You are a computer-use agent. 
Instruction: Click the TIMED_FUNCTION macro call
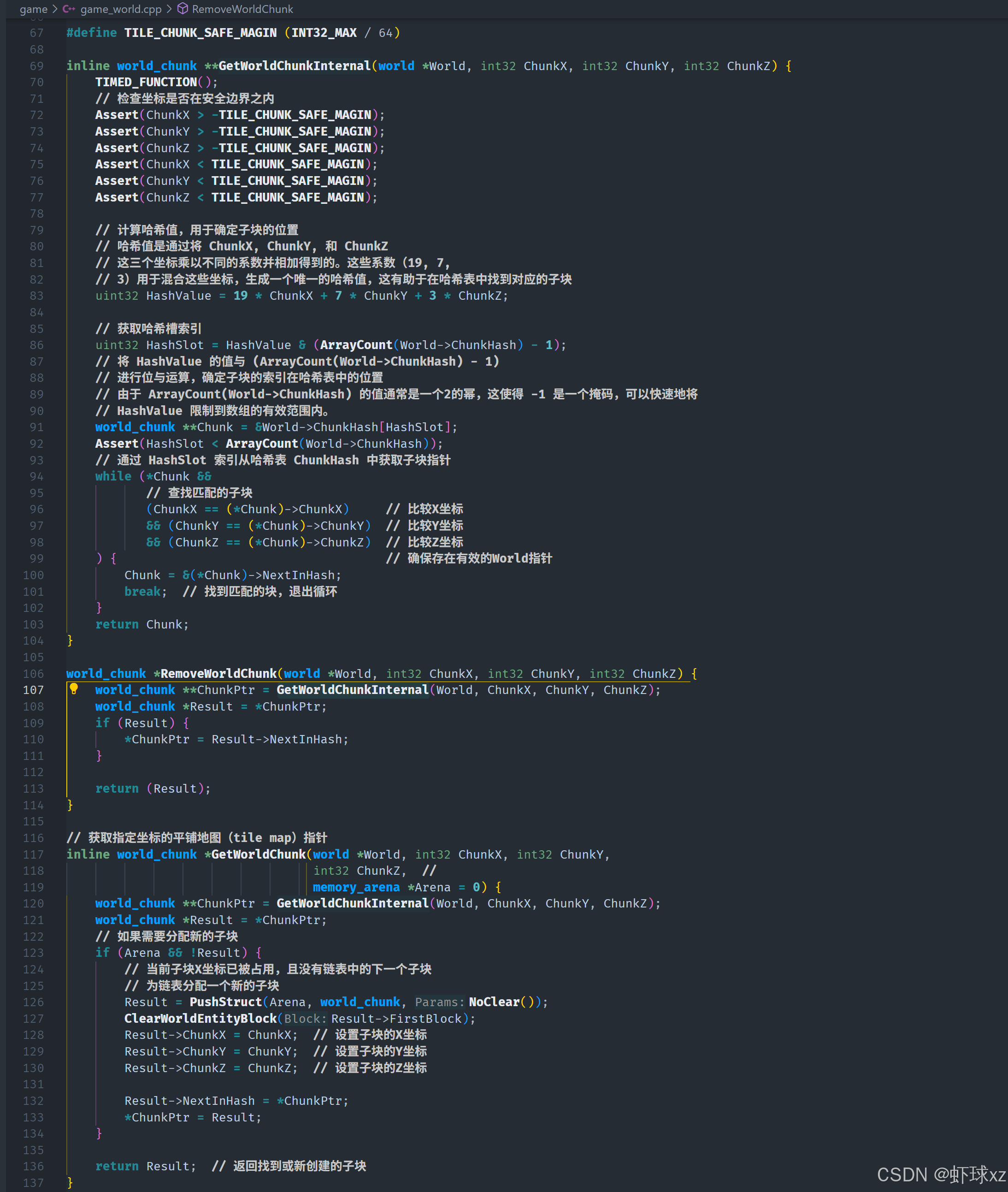pyautogui.click(x=146, y=83)
